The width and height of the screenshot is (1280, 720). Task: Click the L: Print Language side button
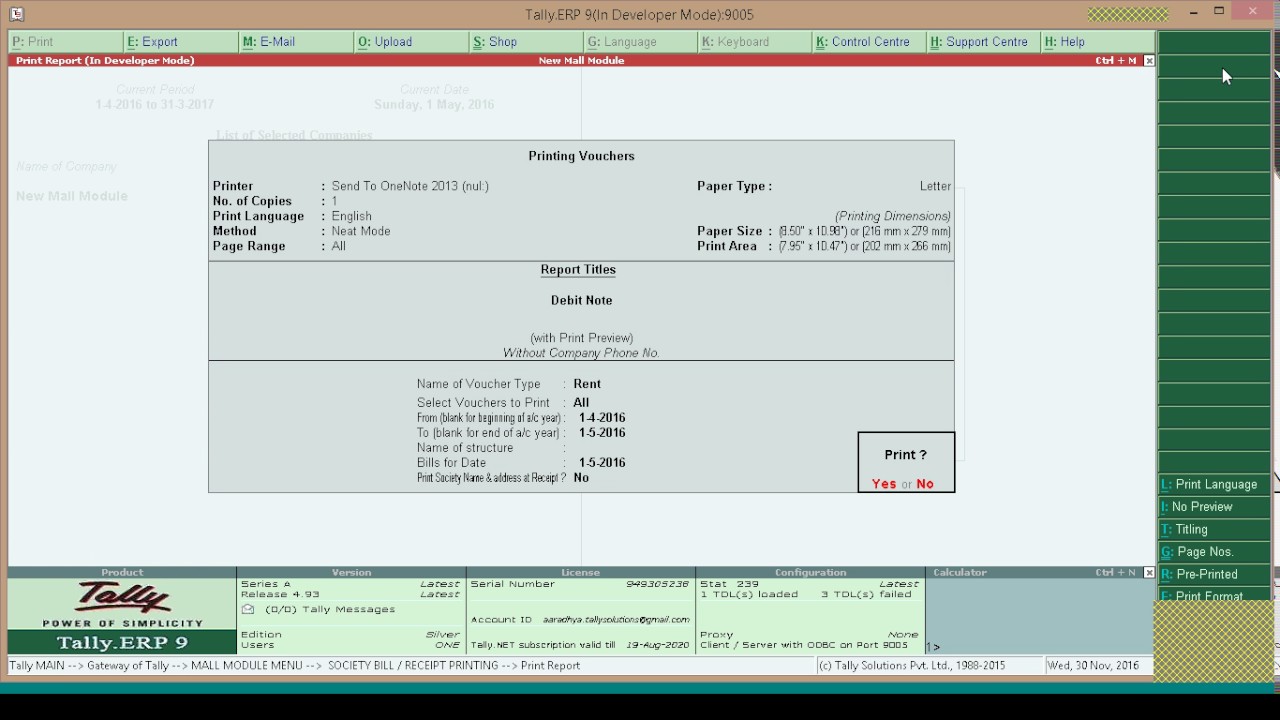click(1214, 485)
